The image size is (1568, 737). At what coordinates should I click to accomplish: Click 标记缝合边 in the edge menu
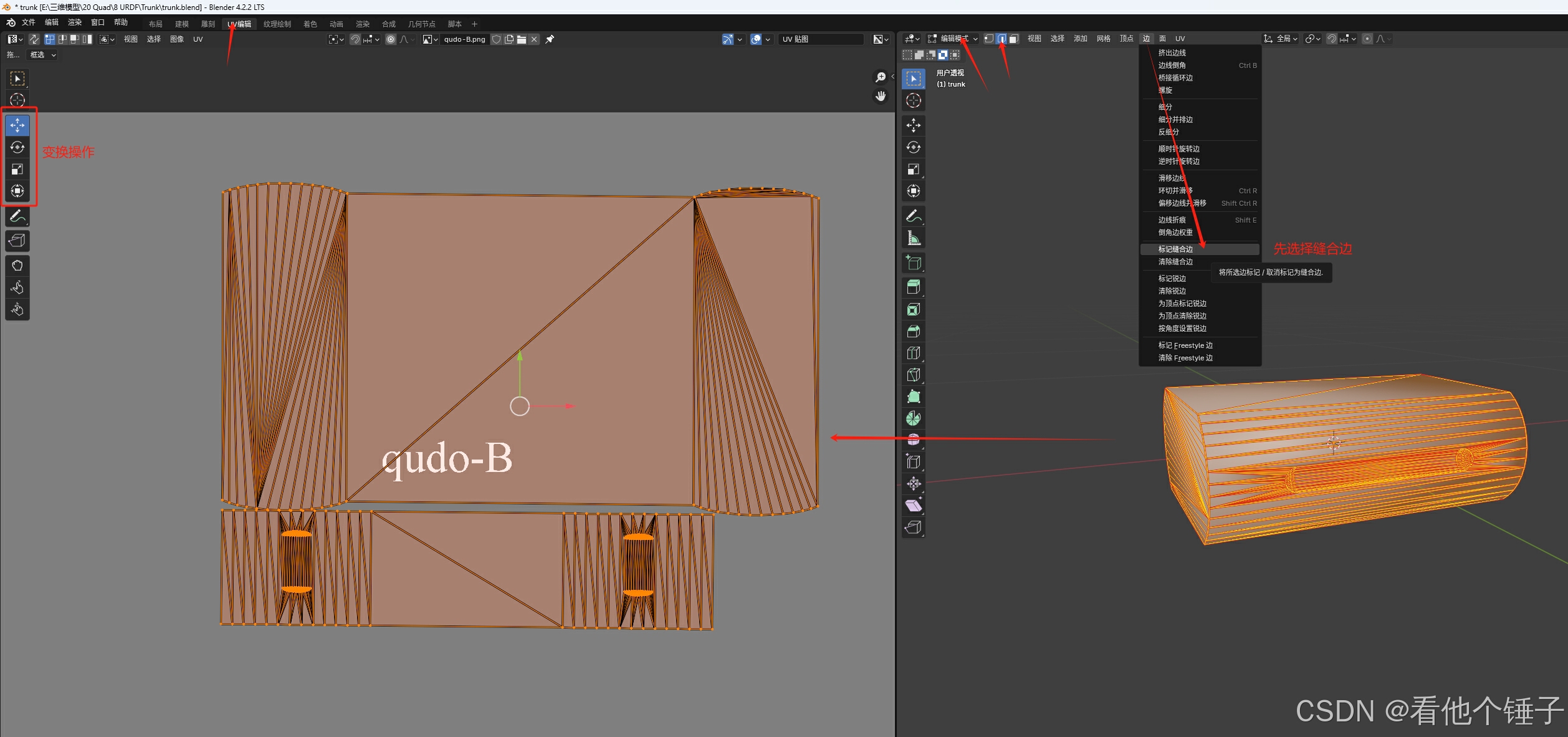pos(1175,249)
